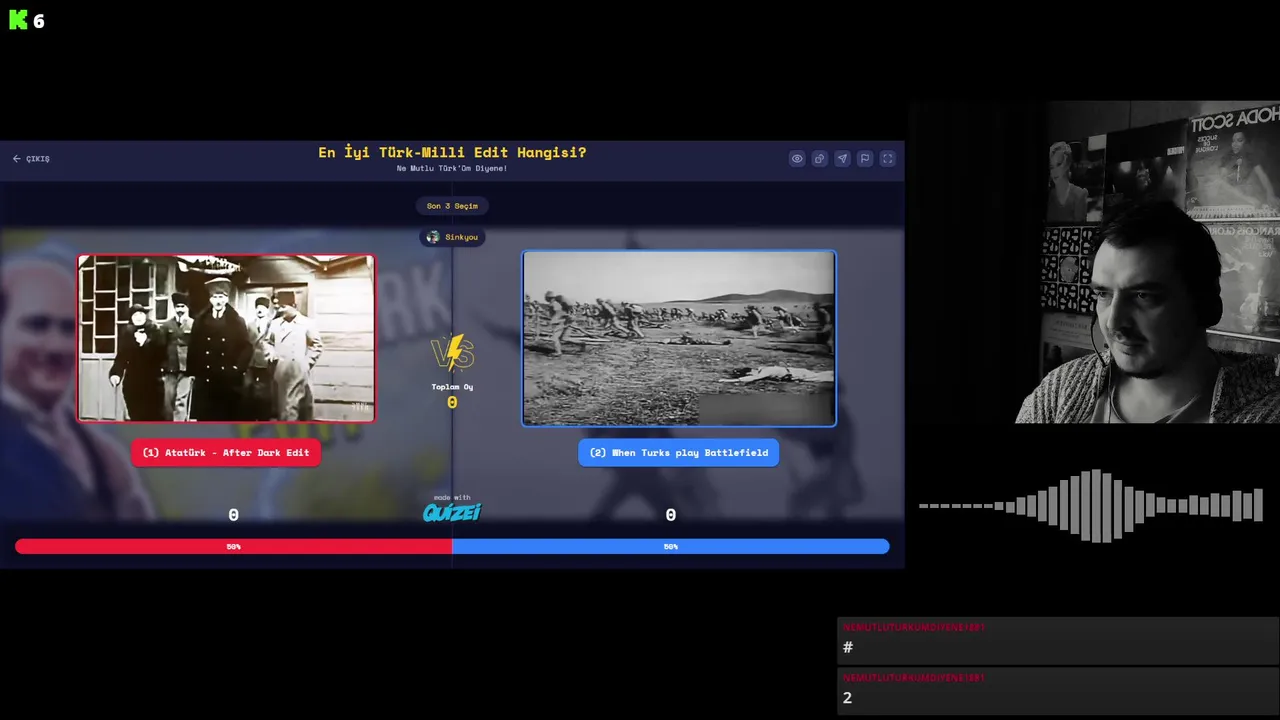Click the Toplam Oy total votes counter
1280x720 pixels.
tap(452, 396)
